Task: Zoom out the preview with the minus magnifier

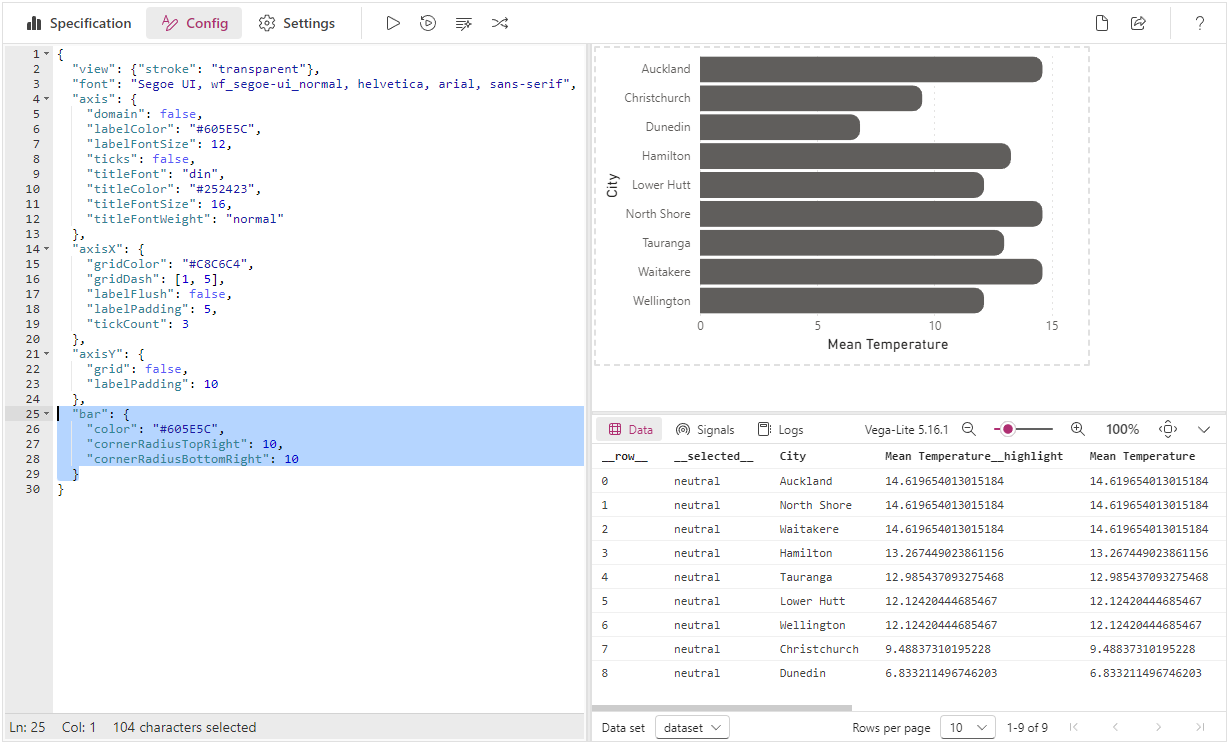Action: (968, 429)
